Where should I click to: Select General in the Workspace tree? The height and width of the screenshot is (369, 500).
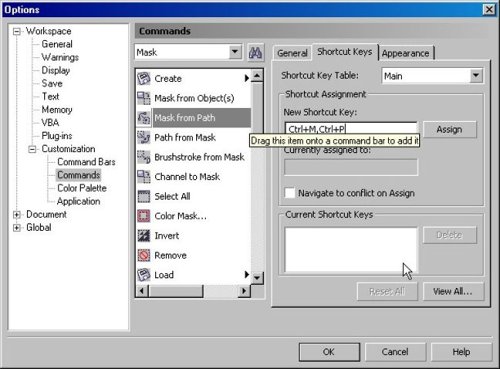pyautogui.click(x=57, y=44)
